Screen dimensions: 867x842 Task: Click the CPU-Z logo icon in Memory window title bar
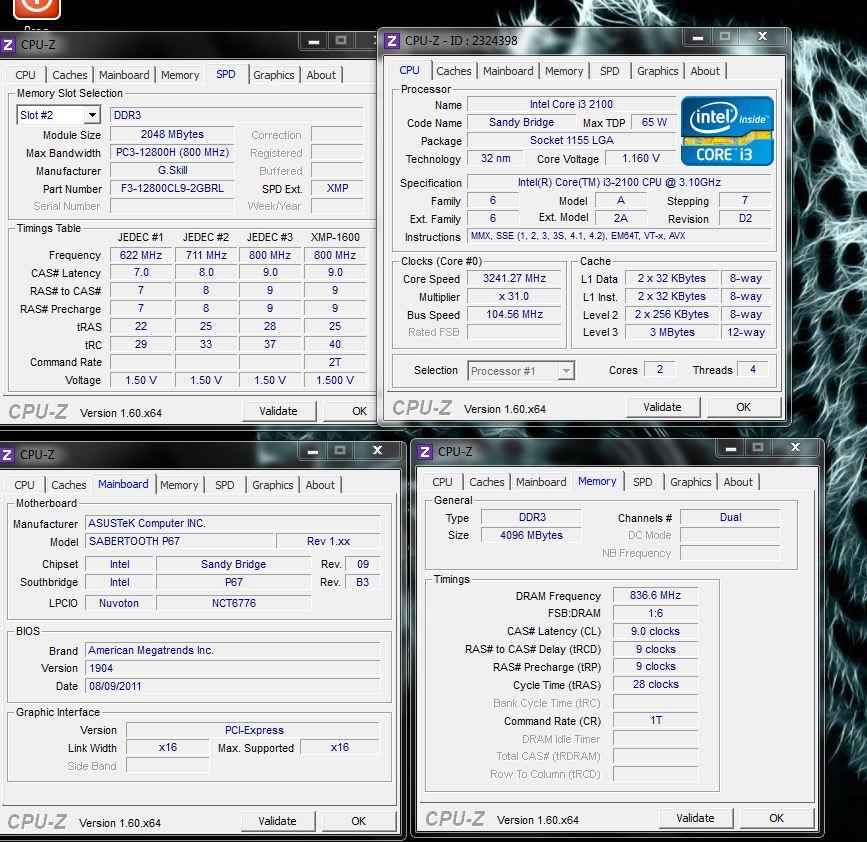tap(425, 452)
